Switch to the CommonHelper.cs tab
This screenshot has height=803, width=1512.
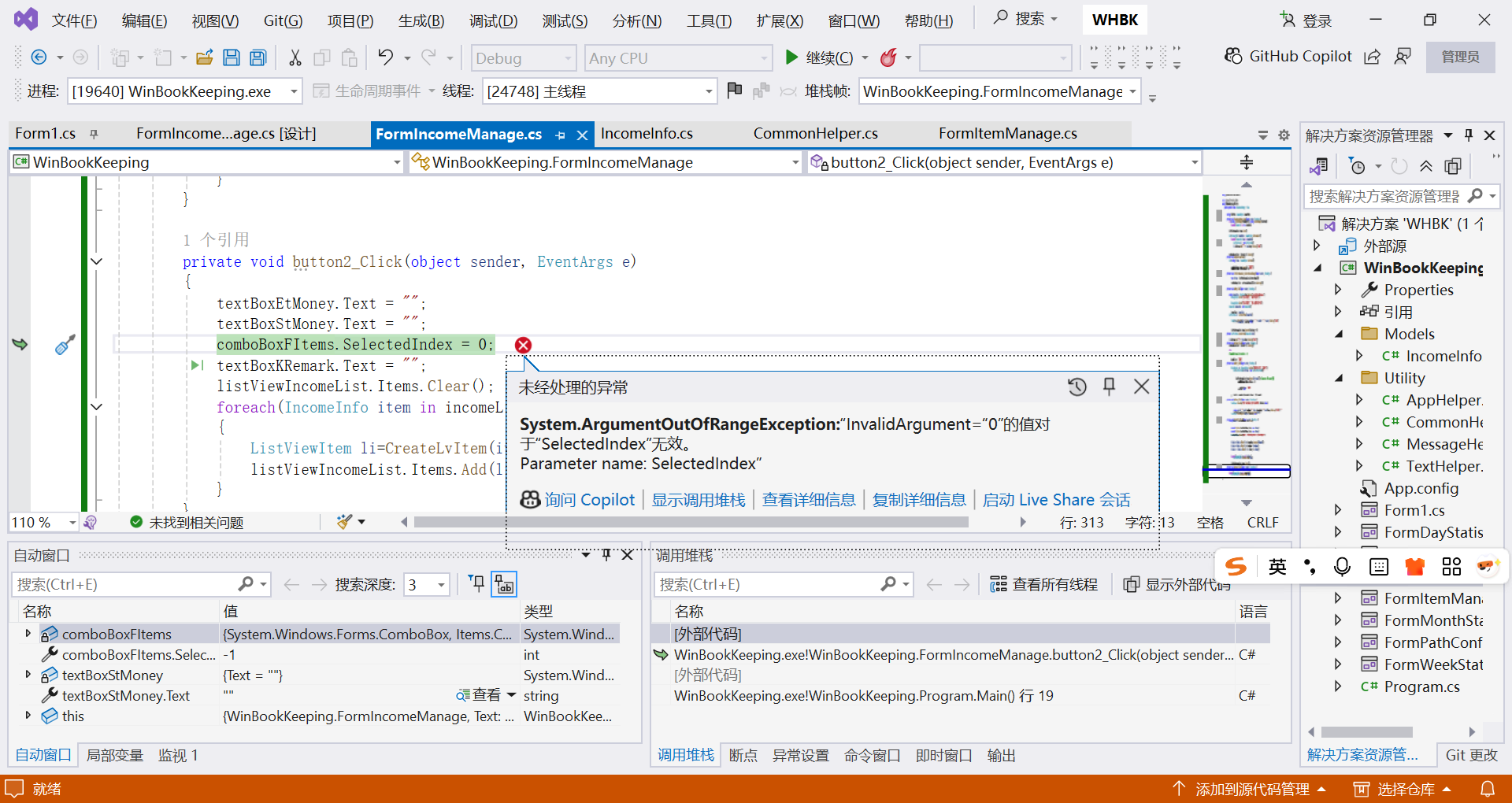[x=815, y=134]
